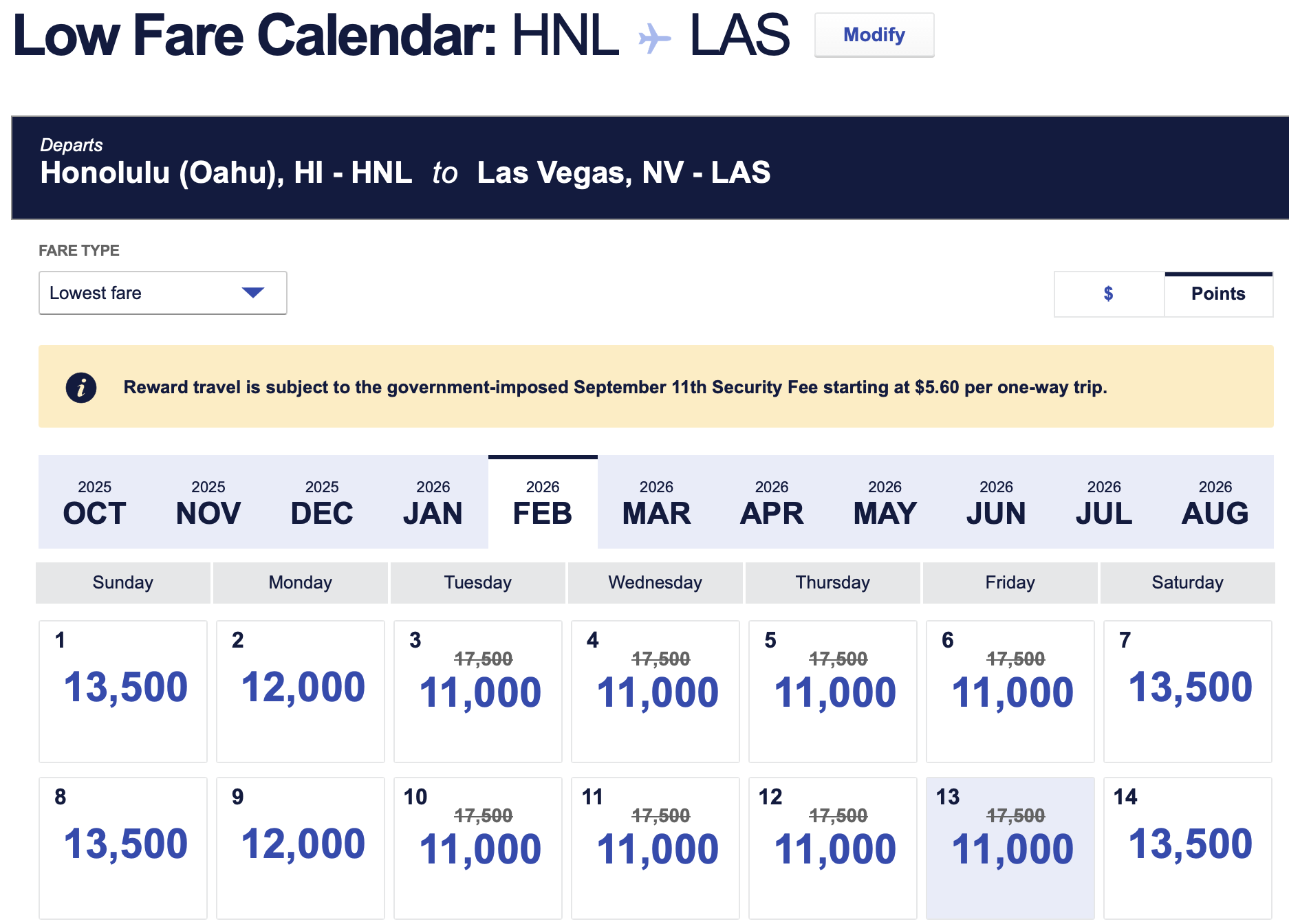Choose February 8 fare of 13,500 points
Viewport: 1289px width, 924px height.
(123, 848)
